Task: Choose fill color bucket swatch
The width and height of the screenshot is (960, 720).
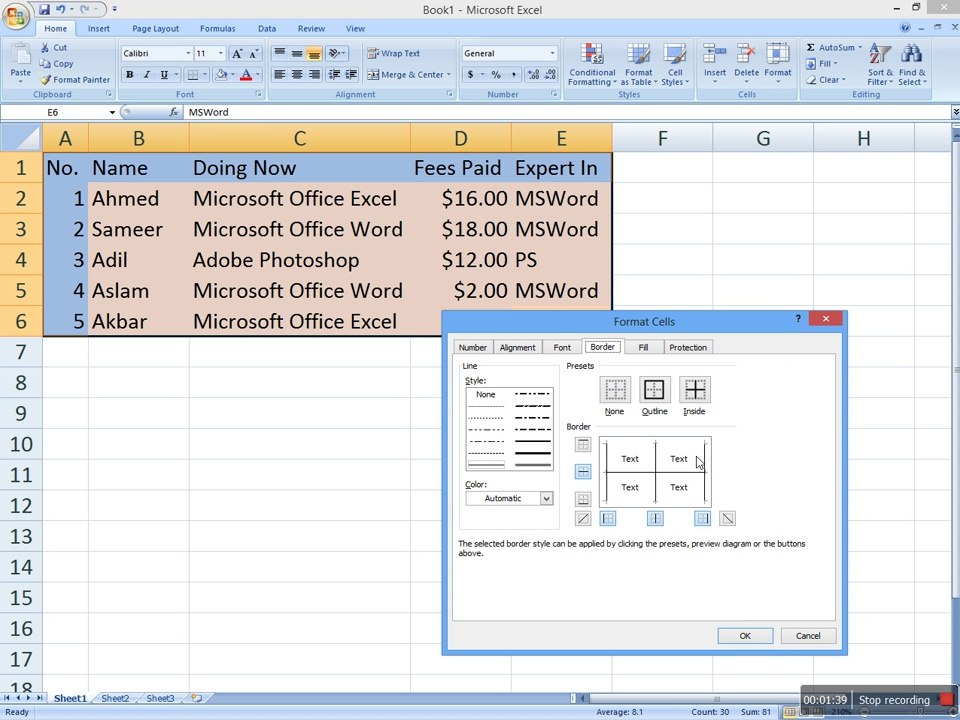Action: 222,75
